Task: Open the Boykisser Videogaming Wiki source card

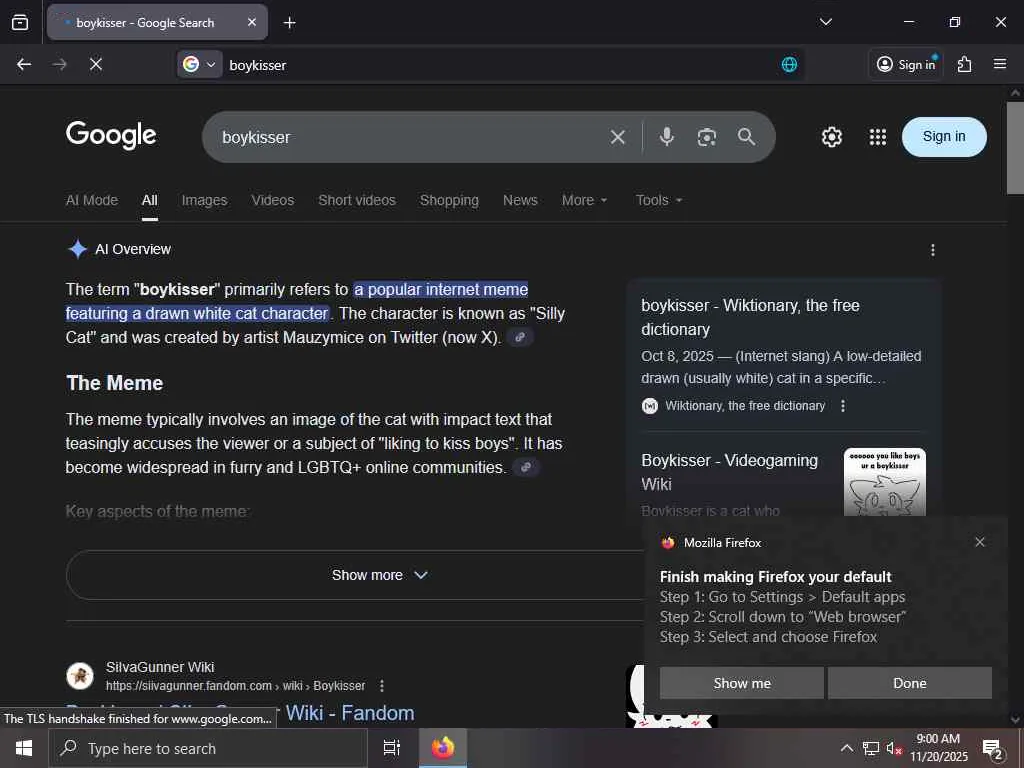Action: (729, 472)
